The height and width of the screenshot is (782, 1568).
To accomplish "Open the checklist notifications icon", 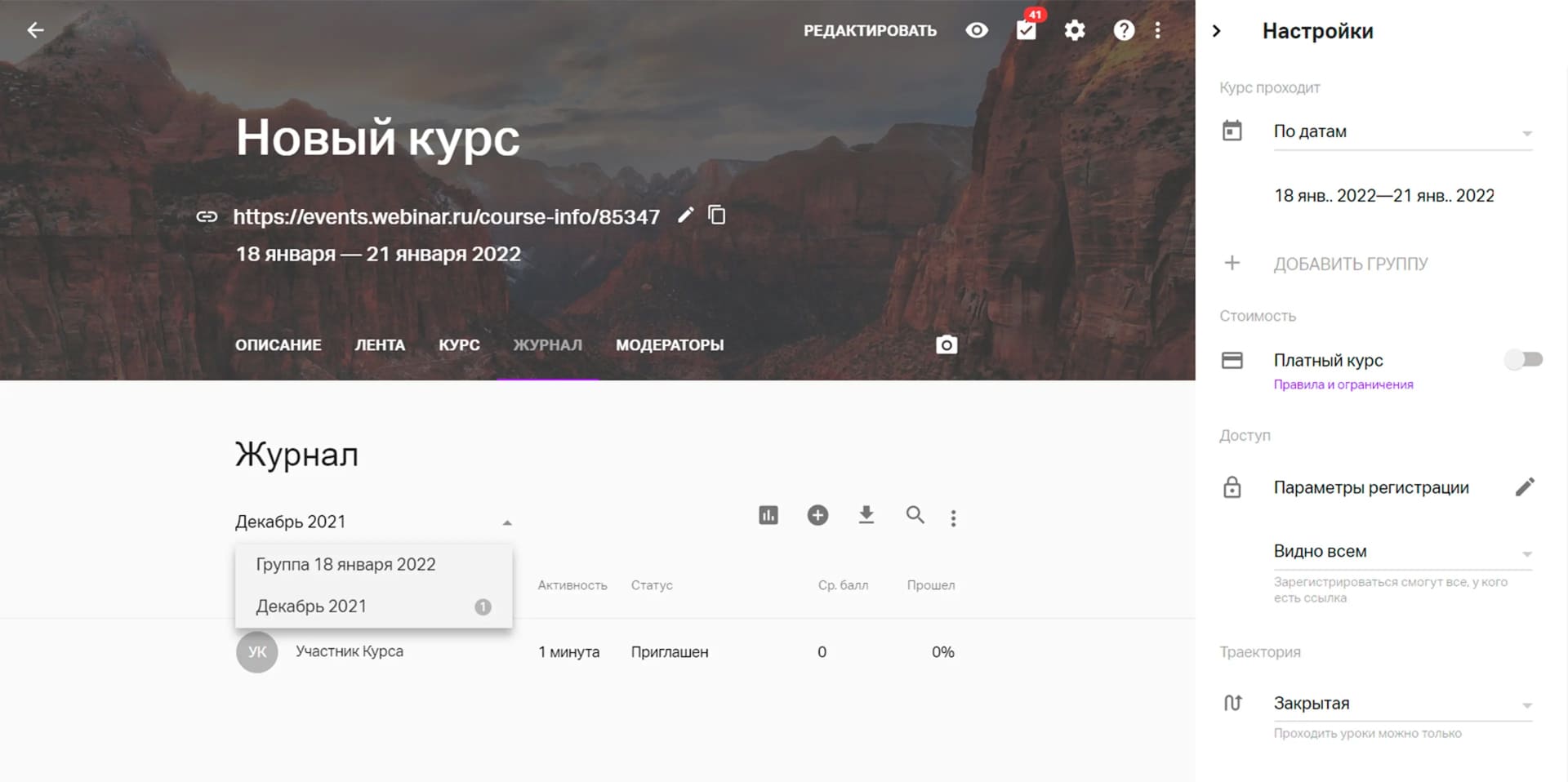I will click(x=1027, y=30).
